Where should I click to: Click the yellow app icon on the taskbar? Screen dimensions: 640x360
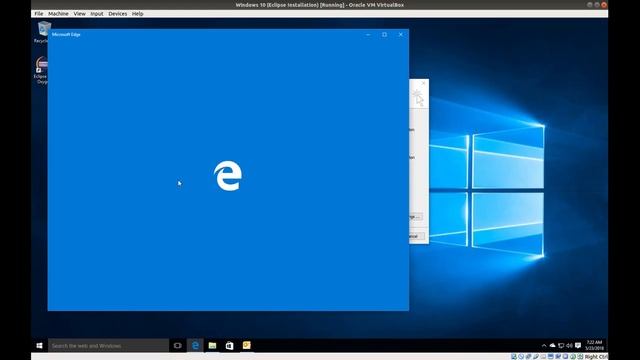247,345
